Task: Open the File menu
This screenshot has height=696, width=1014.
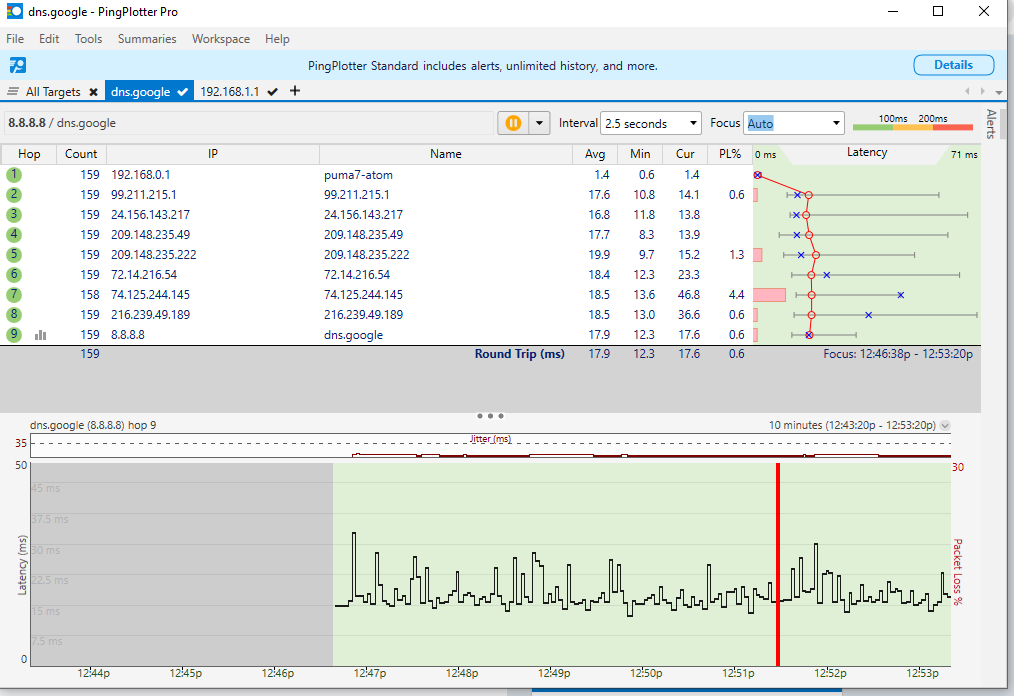Action: click(15, 39)
